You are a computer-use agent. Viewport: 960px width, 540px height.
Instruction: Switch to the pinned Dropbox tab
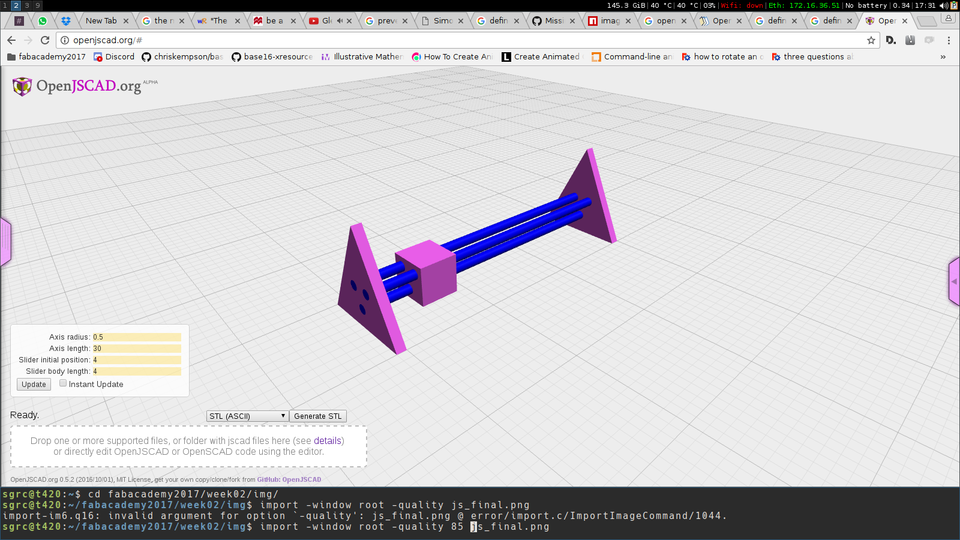66,21
